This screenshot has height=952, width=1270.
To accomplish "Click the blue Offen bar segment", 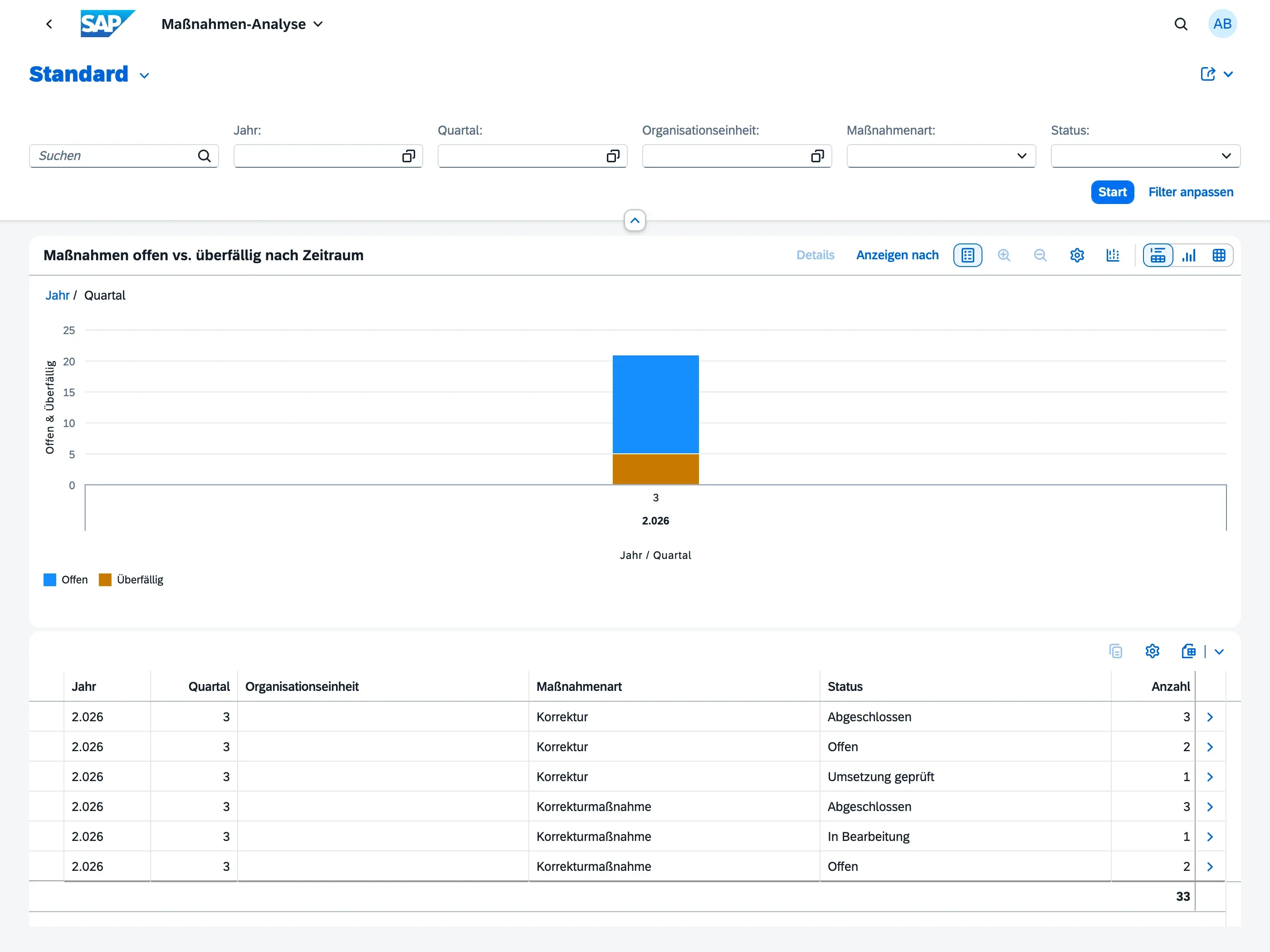I will pyautogui.click(x=656, y=404).
